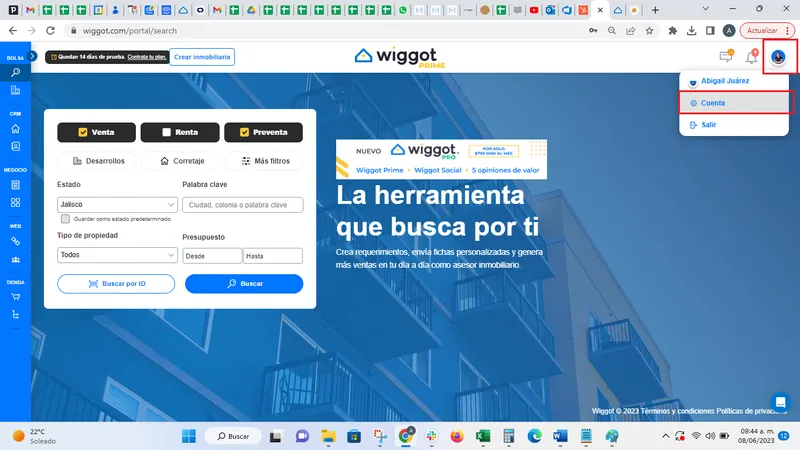Open Excel from the Windows taskbar

(483, 436)
